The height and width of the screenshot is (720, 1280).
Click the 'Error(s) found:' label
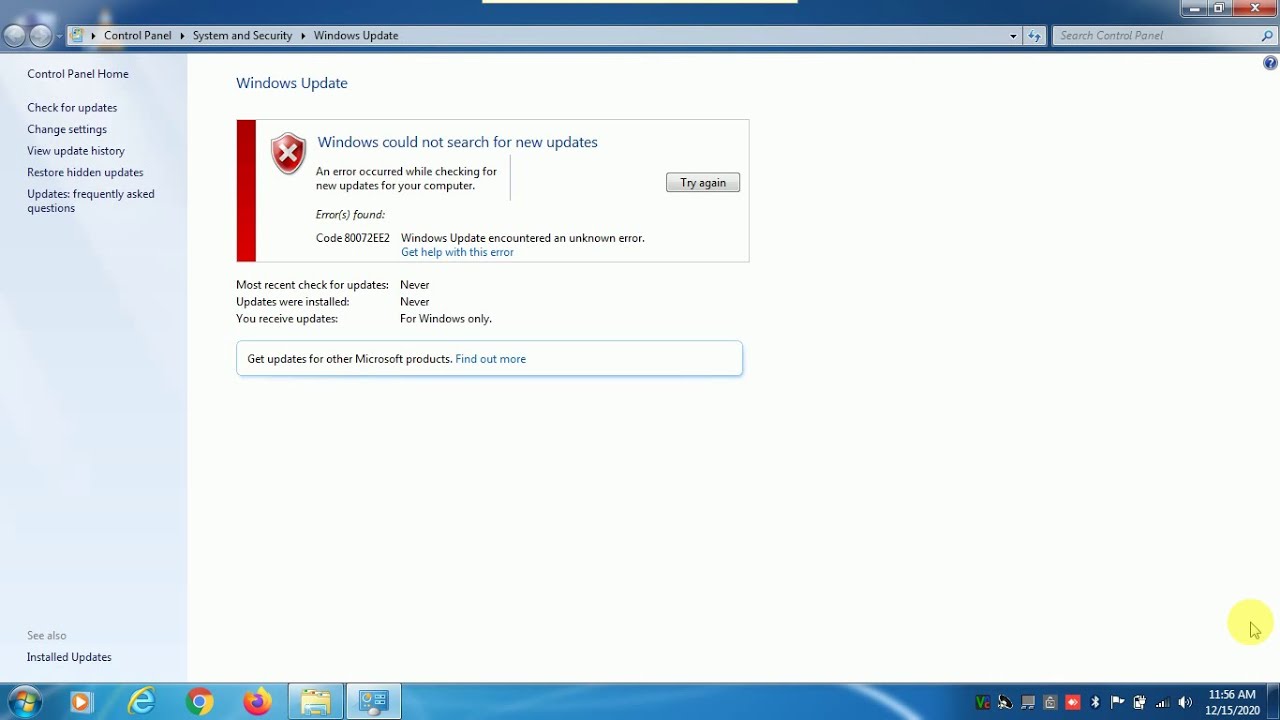tap(350, 214)
